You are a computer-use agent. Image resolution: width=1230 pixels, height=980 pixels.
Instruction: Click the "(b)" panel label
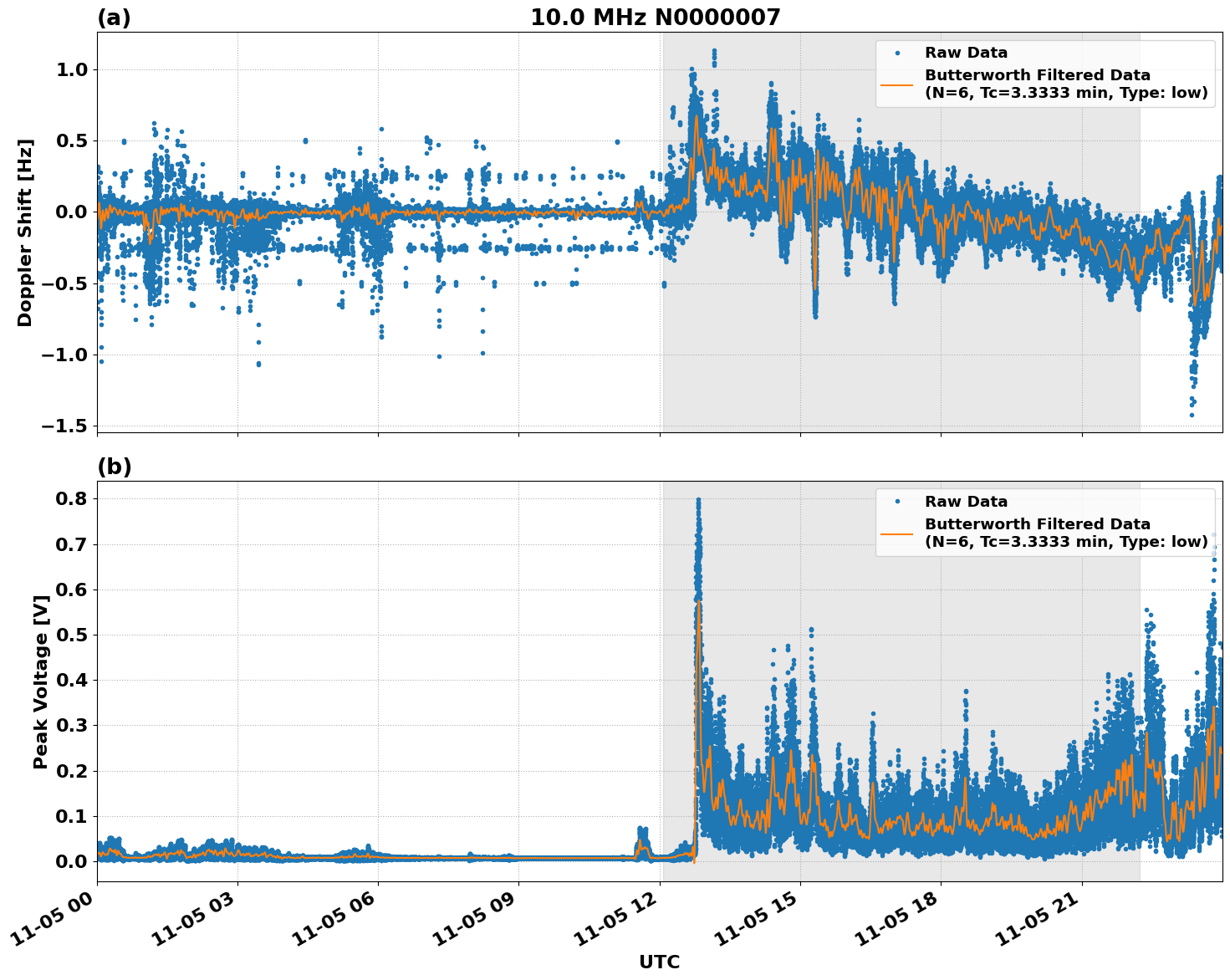[x=114, y=467]
